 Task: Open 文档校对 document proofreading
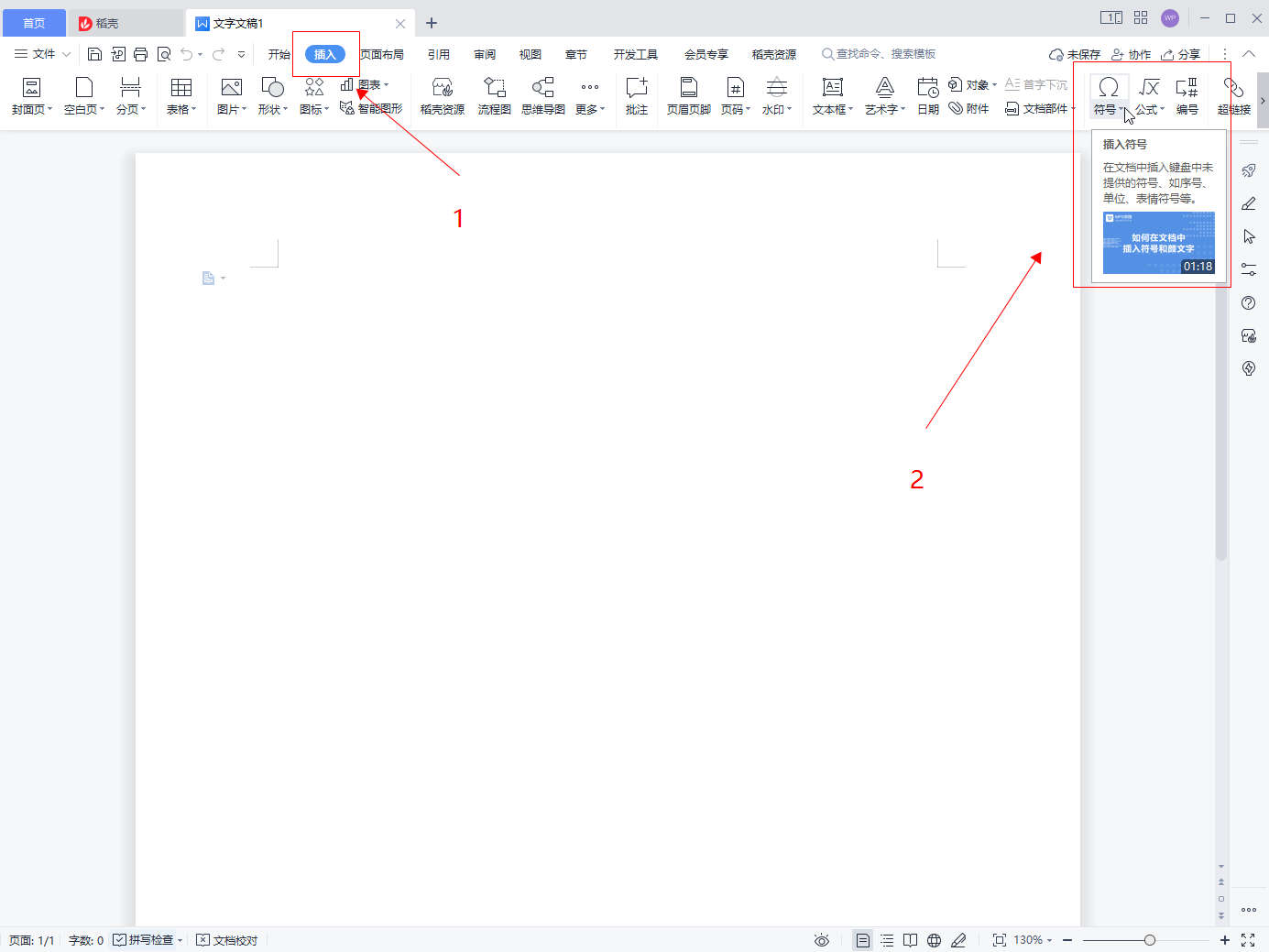[227, 940]
